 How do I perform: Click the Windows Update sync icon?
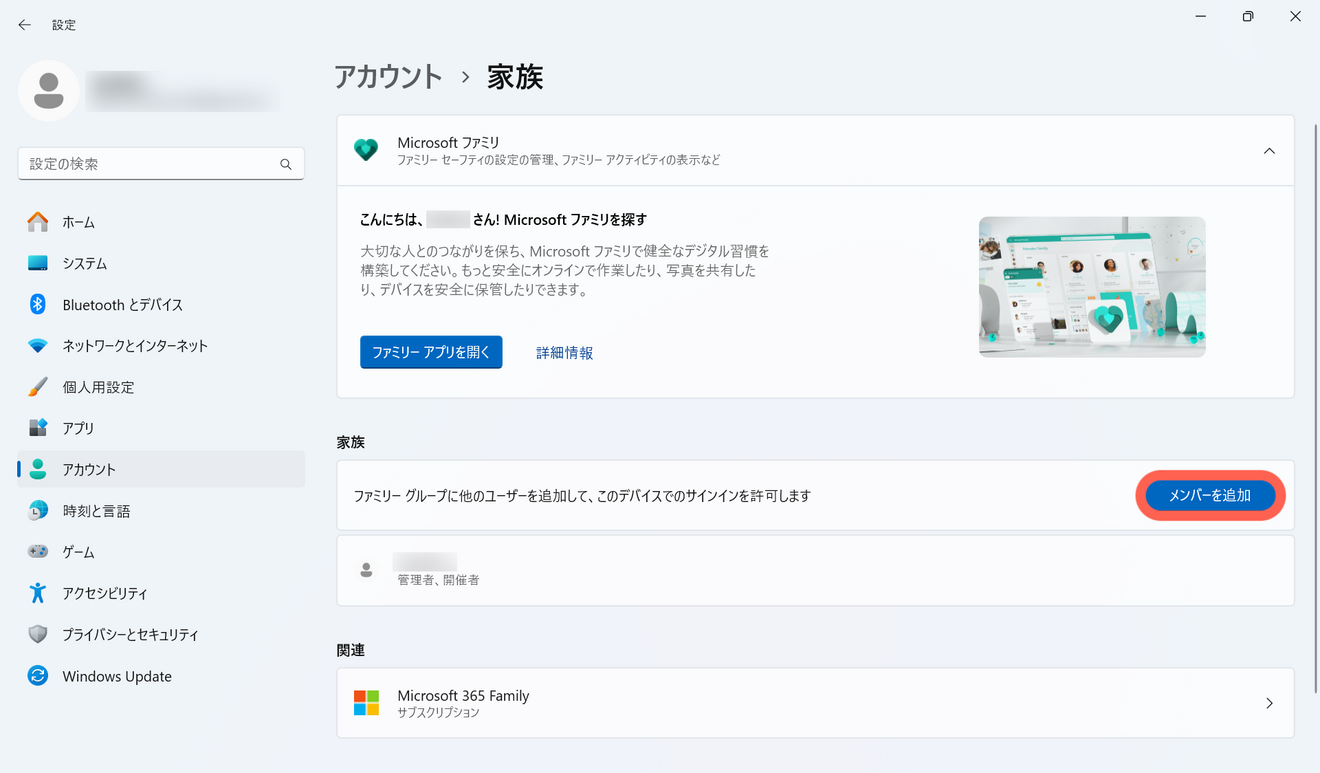point(38,676)
